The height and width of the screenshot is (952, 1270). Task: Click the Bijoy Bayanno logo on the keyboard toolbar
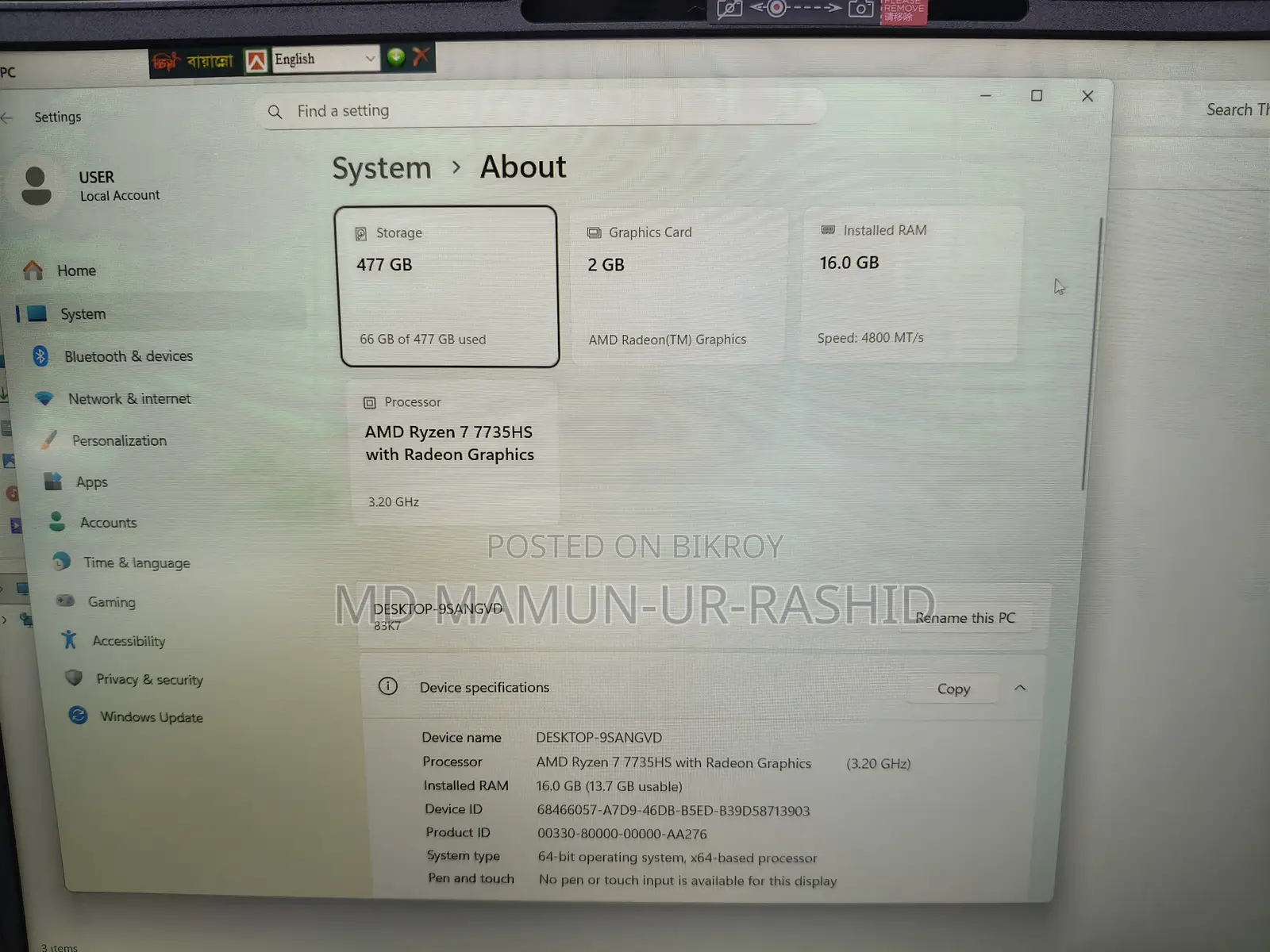click(194, 61)
